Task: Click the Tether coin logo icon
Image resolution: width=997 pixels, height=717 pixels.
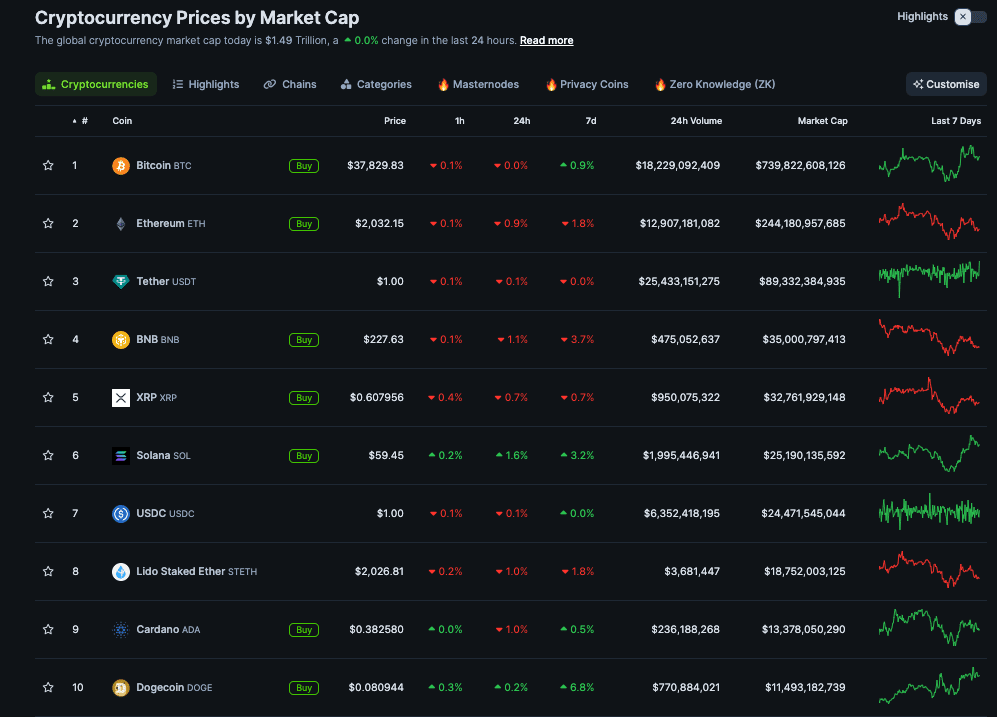Action: [x=121, y=282]
